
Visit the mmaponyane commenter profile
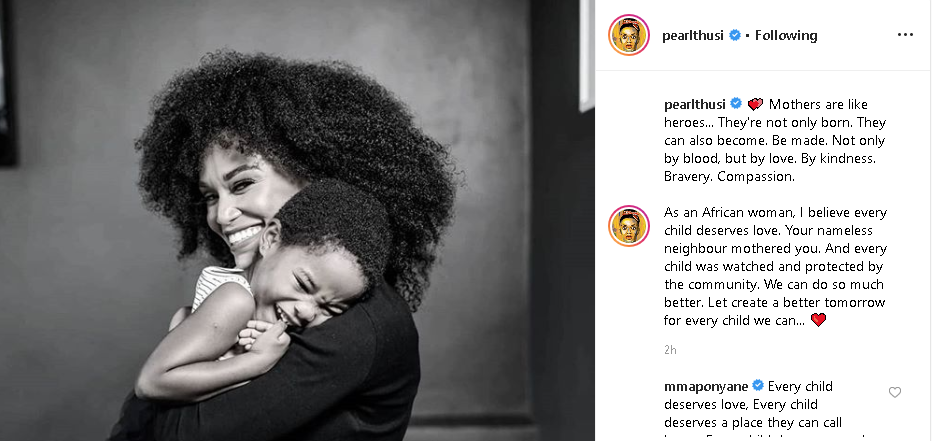tap(706, 386)
